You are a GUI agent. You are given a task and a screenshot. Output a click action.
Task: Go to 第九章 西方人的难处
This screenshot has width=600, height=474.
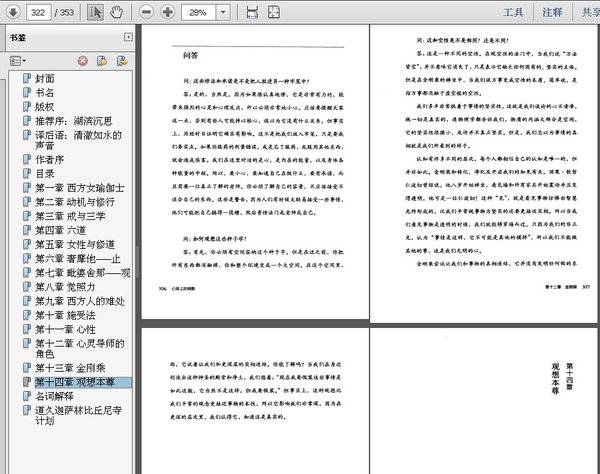click(x=80, y=301)
